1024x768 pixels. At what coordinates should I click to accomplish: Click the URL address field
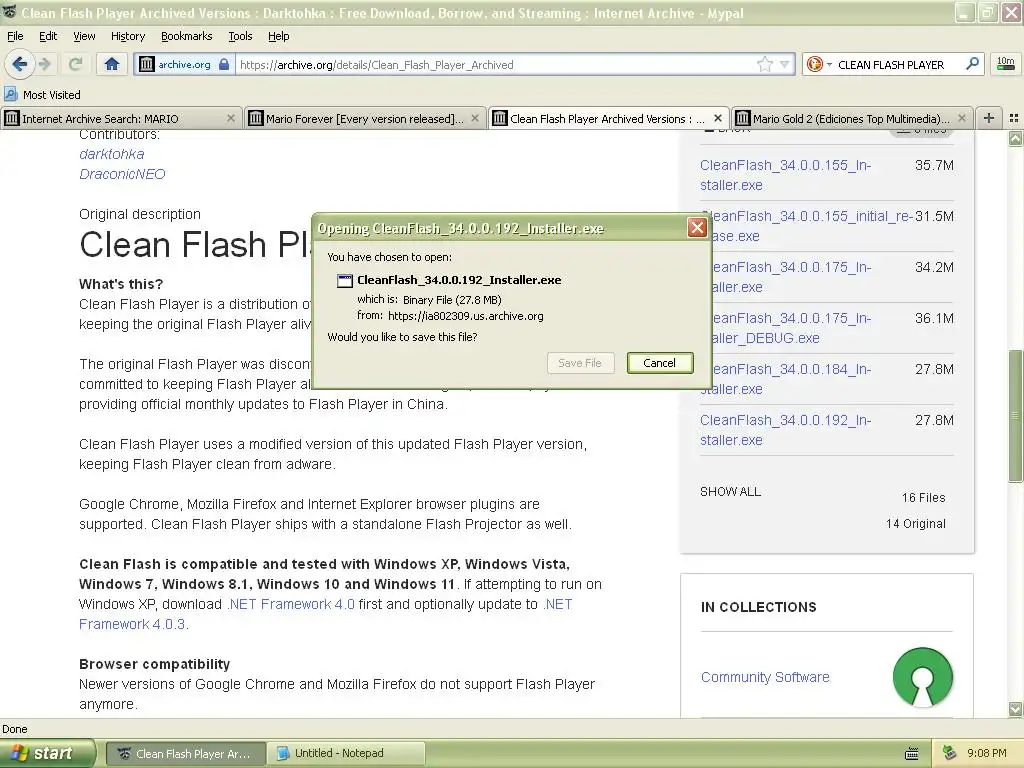[x=496, y=64]
